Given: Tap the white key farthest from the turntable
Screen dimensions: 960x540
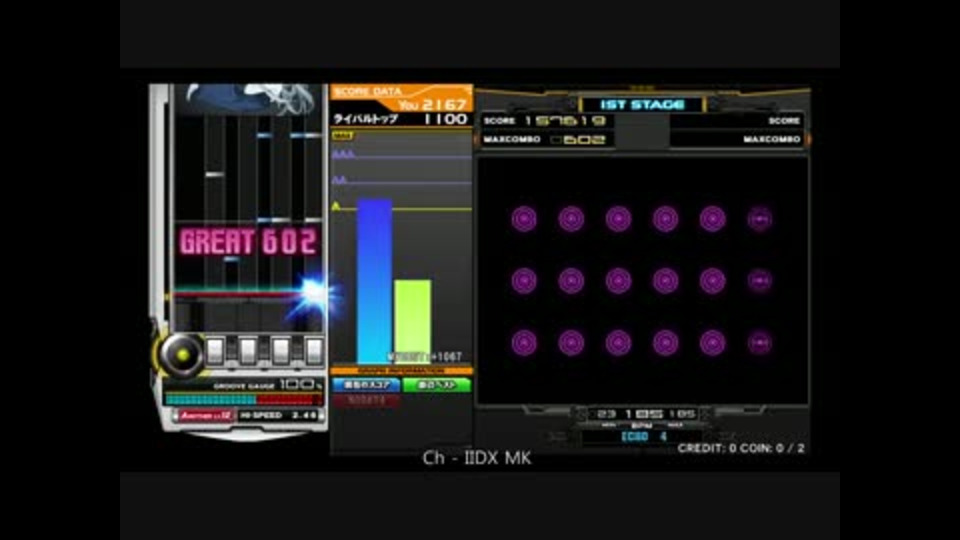Looking at the screenshot, I should pos(314,351).
